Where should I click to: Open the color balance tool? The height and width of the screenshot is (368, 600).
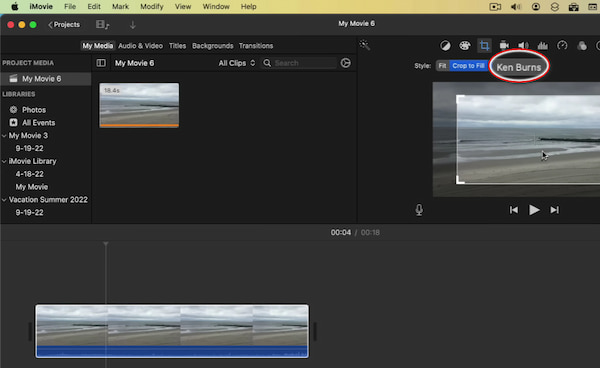click(x=445, y=46)
